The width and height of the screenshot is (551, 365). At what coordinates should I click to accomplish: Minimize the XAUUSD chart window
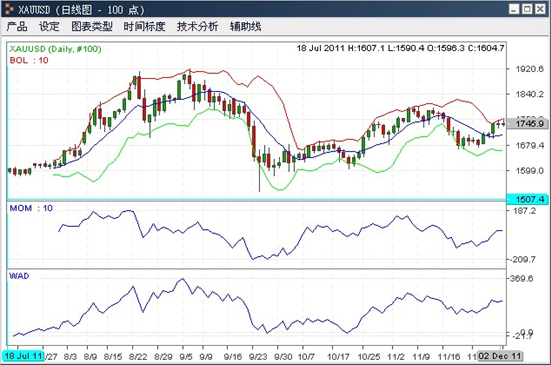[x=514, y=9]
